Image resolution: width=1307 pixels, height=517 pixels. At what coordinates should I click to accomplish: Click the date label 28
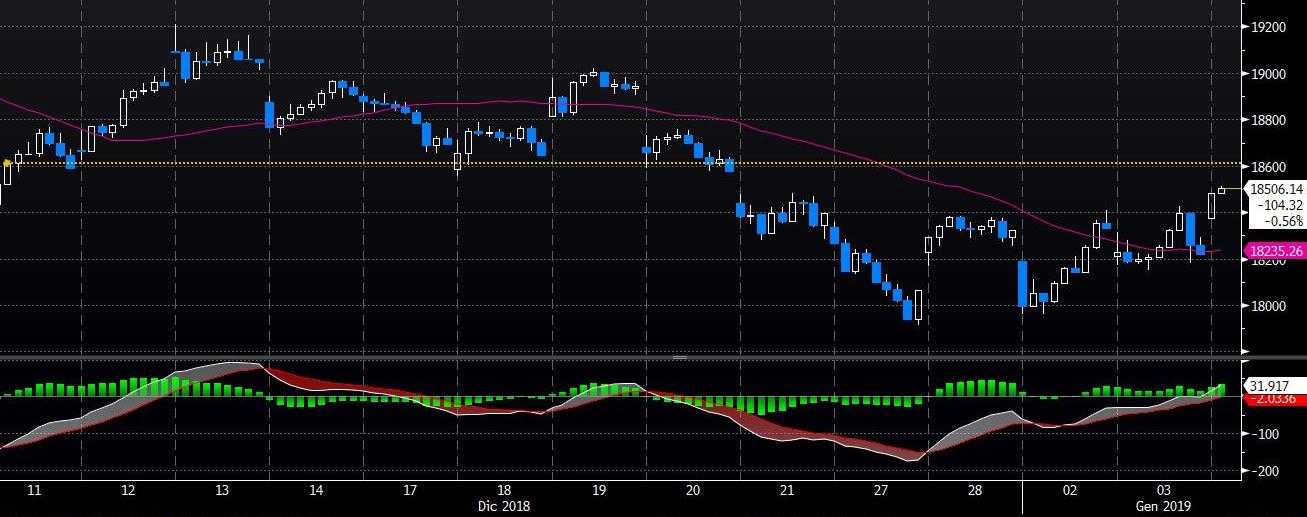coord(976,491)
